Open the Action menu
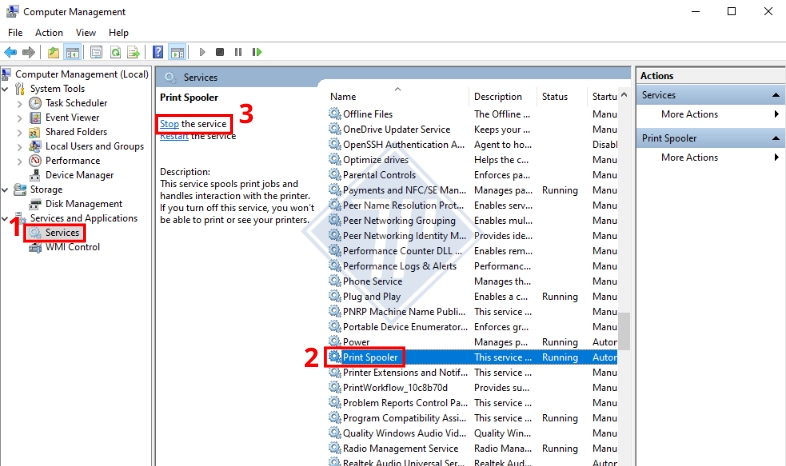Viewport: 786px width, 466px height. pos(49,33)
